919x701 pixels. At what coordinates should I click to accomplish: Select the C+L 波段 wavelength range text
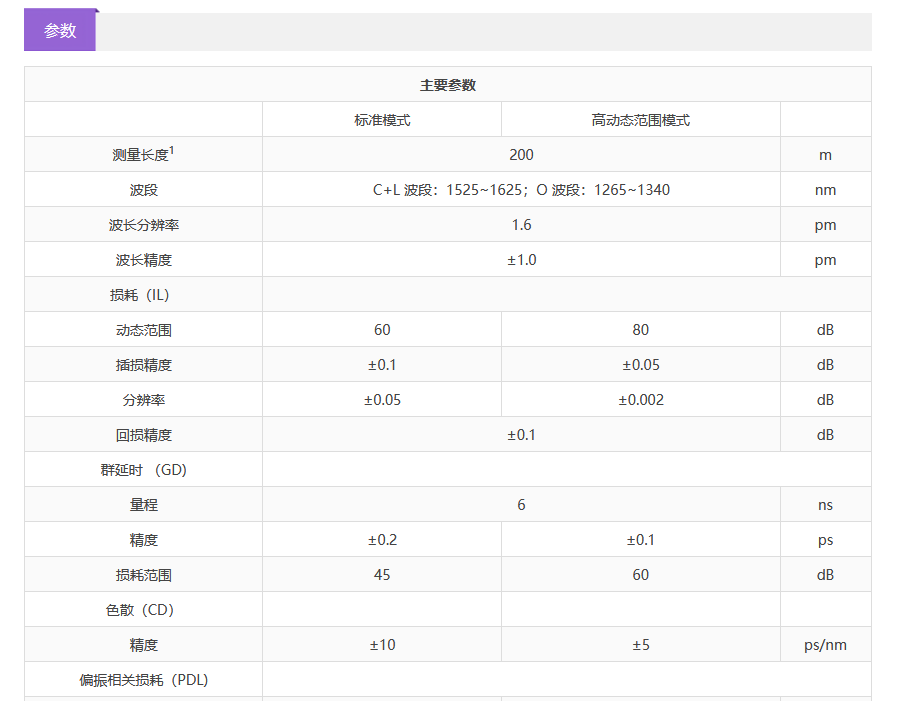pyautogui.click(x=521, y=190)
